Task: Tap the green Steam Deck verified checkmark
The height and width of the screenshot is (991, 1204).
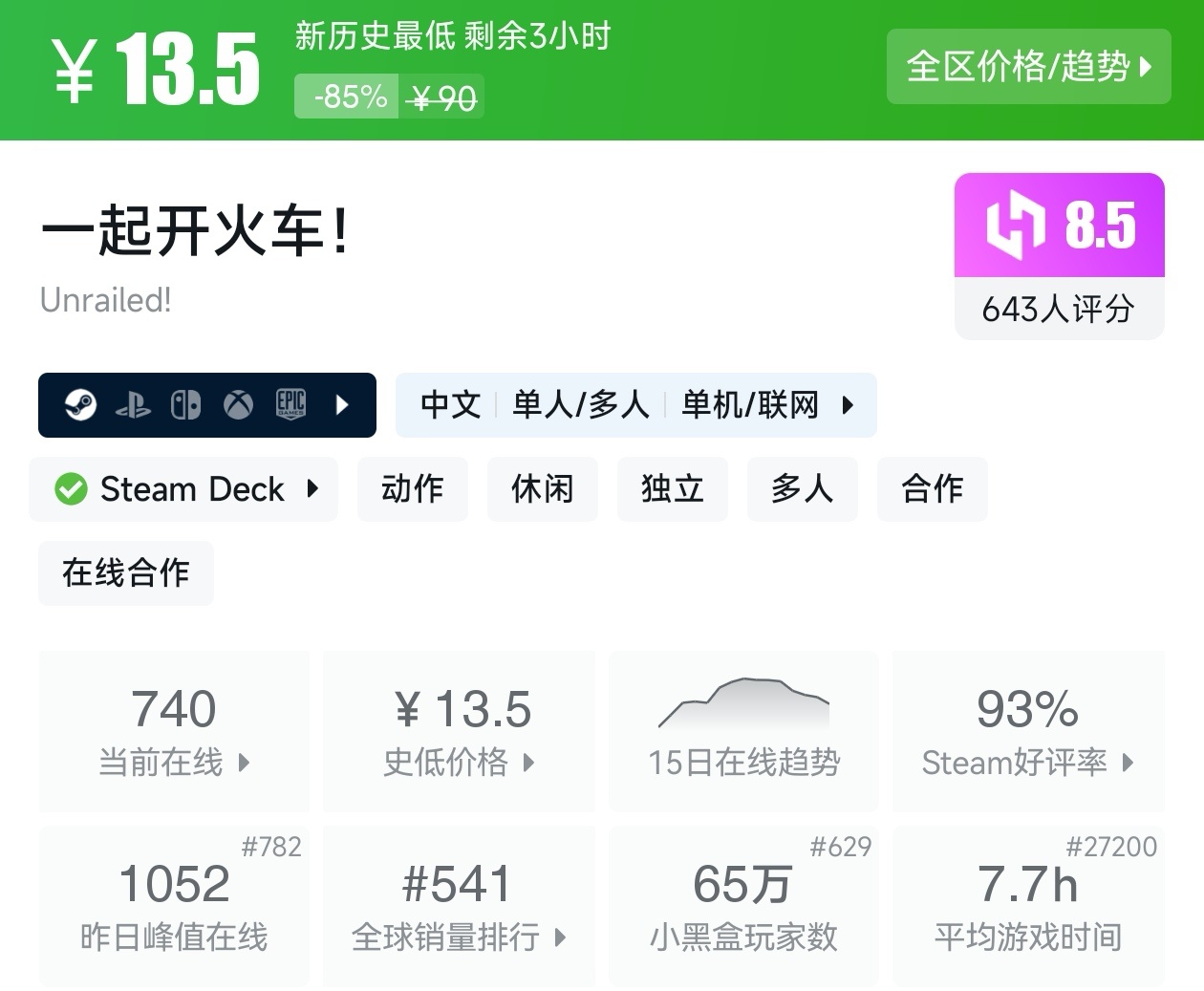Action: [71, 489]
